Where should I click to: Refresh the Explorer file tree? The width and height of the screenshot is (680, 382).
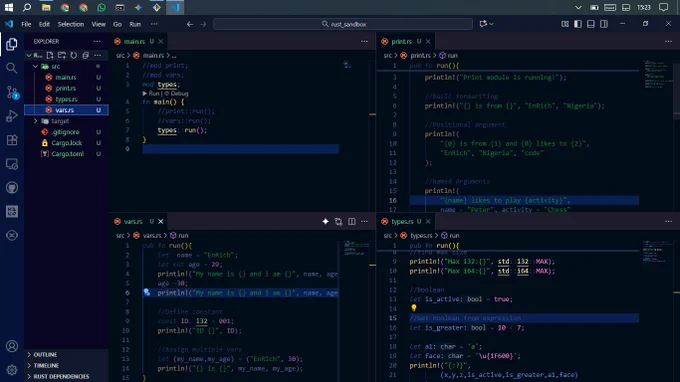click(74, 55)
